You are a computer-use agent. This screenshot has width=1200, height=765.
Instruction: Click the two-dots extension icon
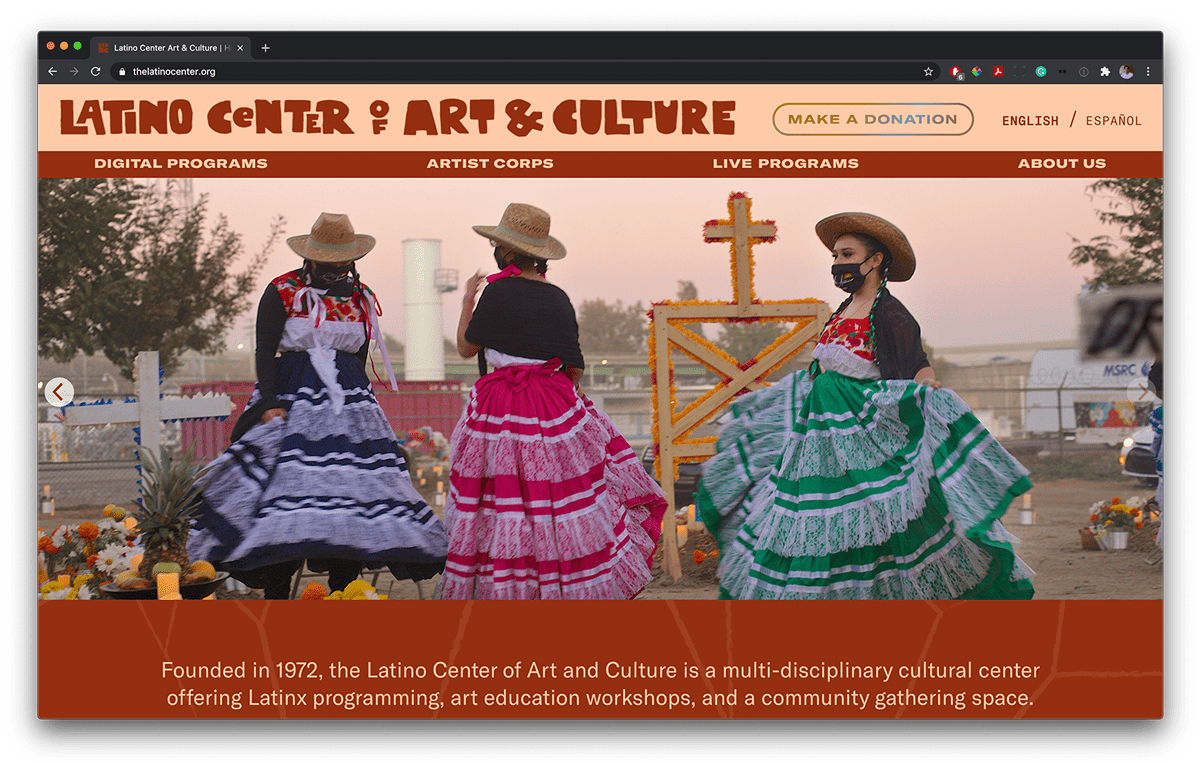pyautogui.click(x=1062, y=72)
